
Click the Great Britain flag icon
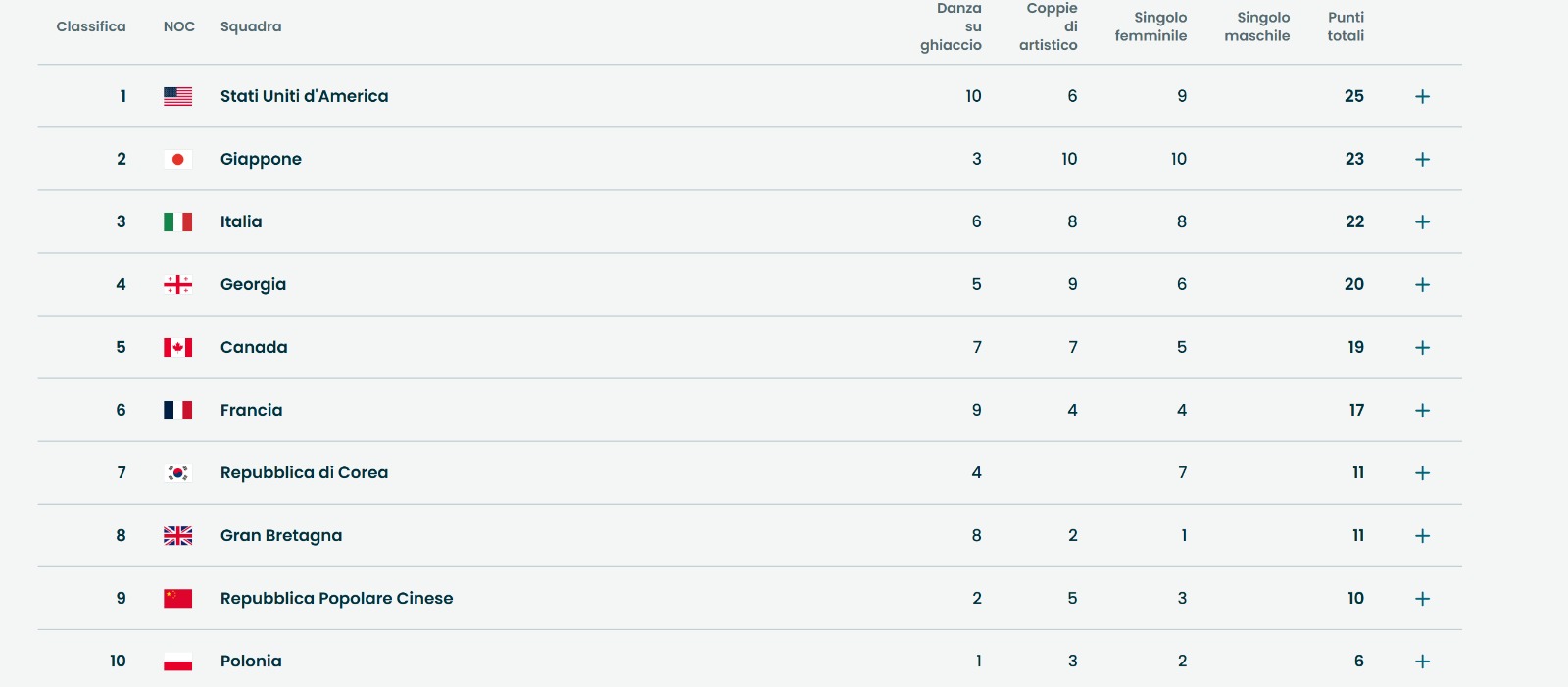(x=177, y=535)
